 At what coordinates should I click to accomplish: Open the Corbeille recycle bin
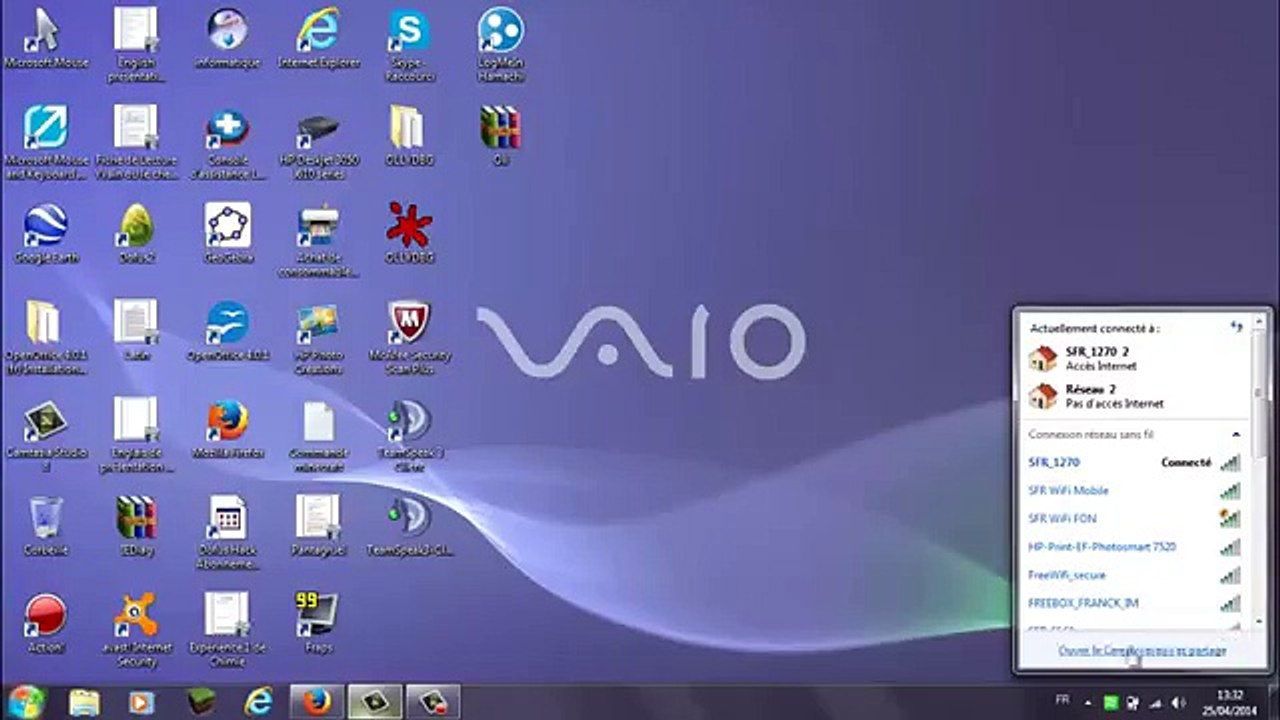coord(46,526)
